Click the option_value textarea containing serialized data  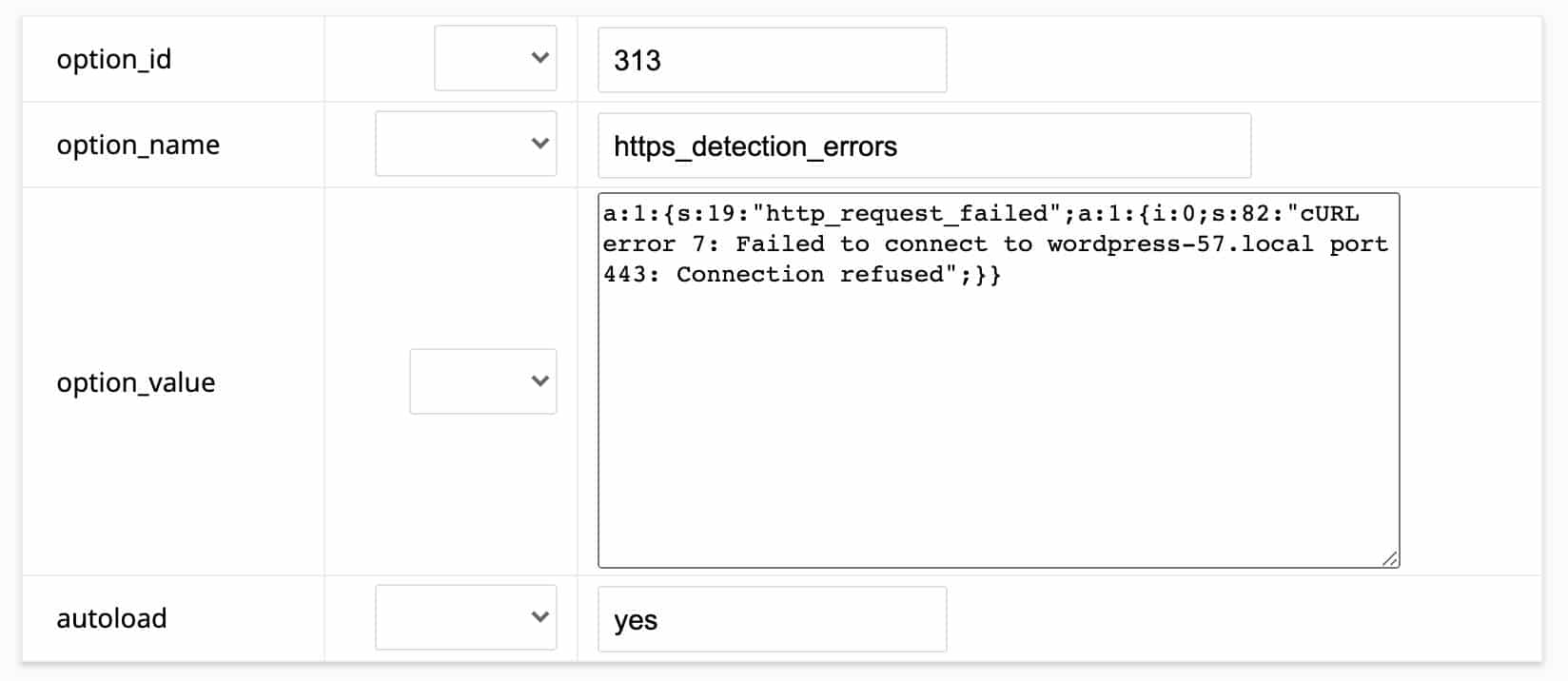997,380
